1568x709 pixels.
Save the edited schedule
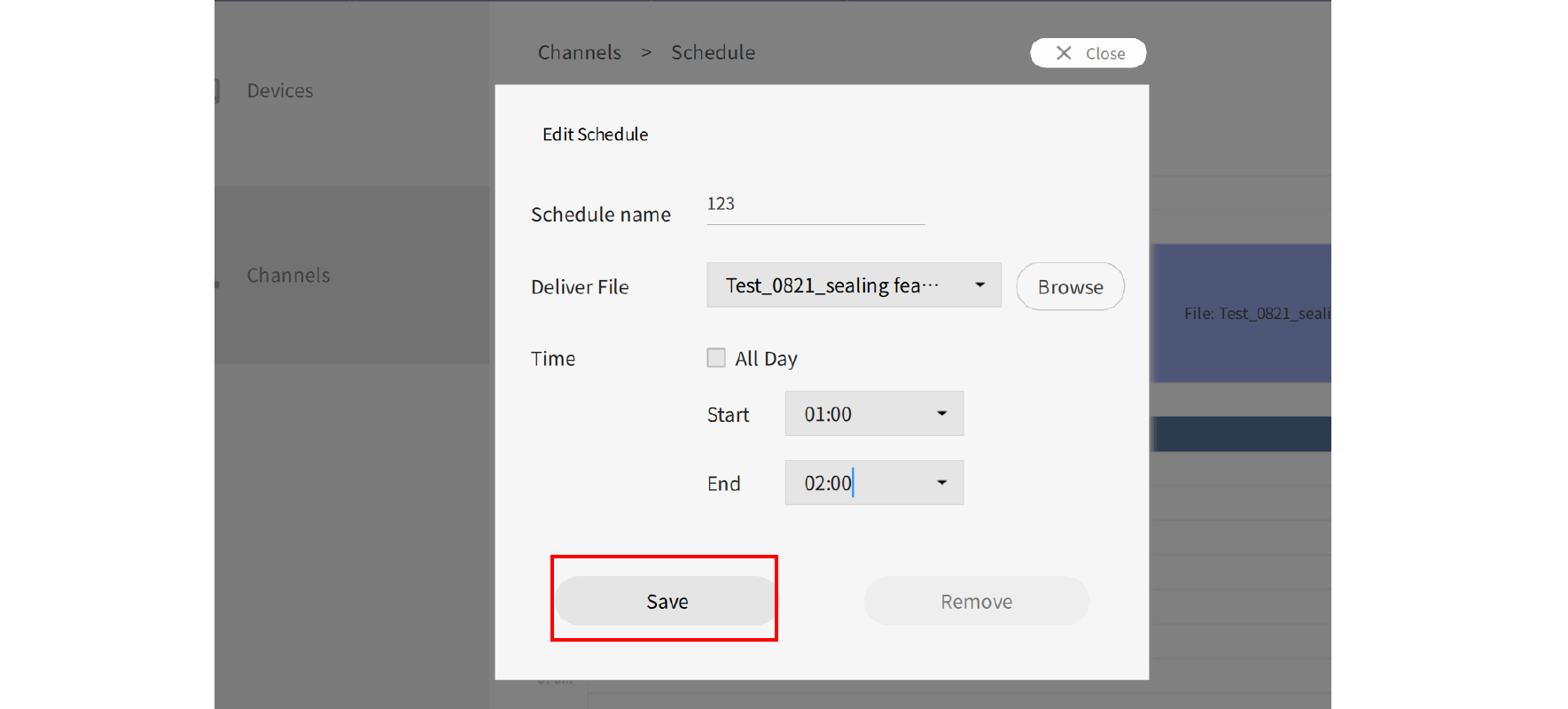(667, 602)
